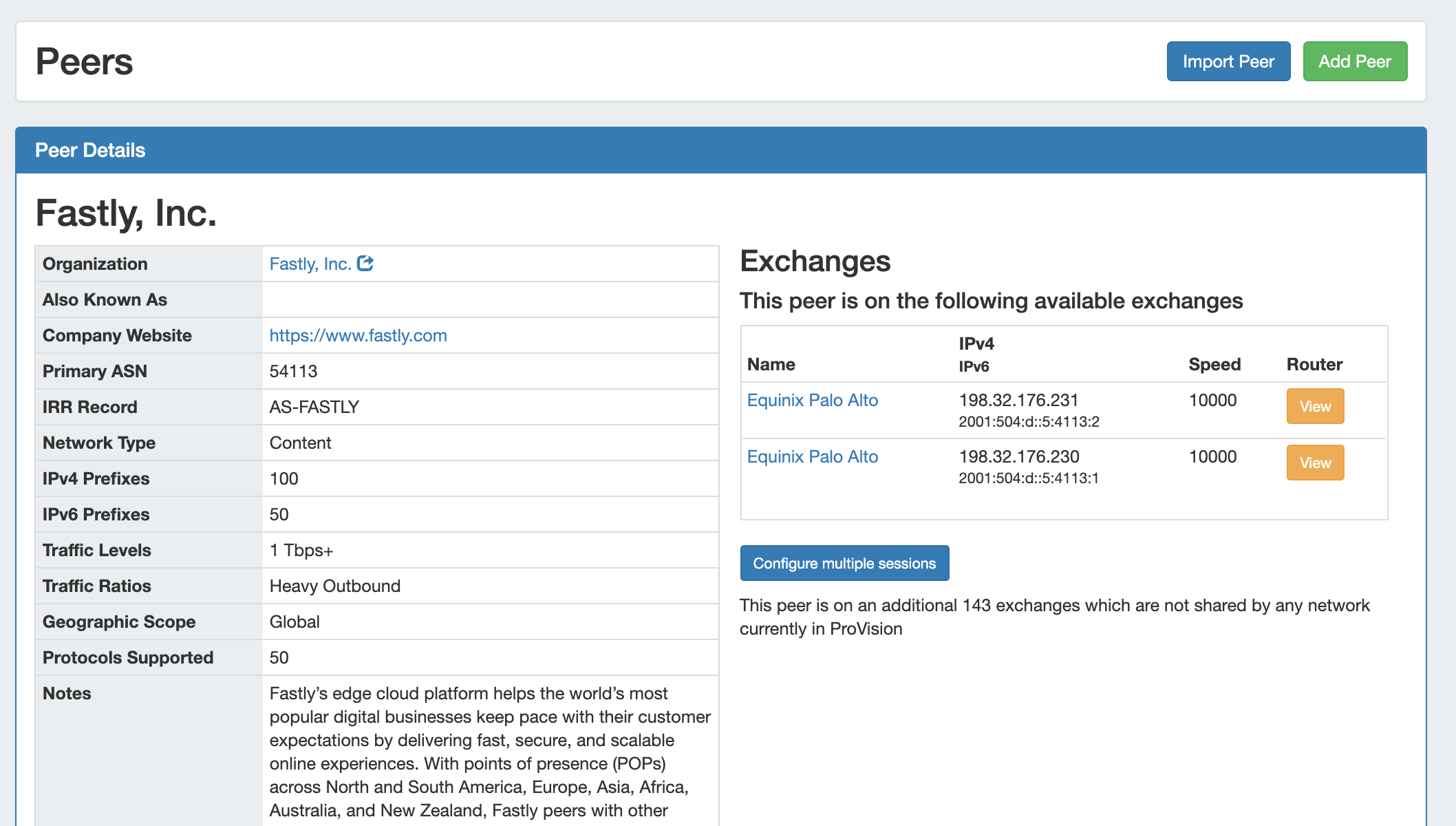
Task: Open second Equinix Palo Alto exchange link
Action: pos(812,457)
